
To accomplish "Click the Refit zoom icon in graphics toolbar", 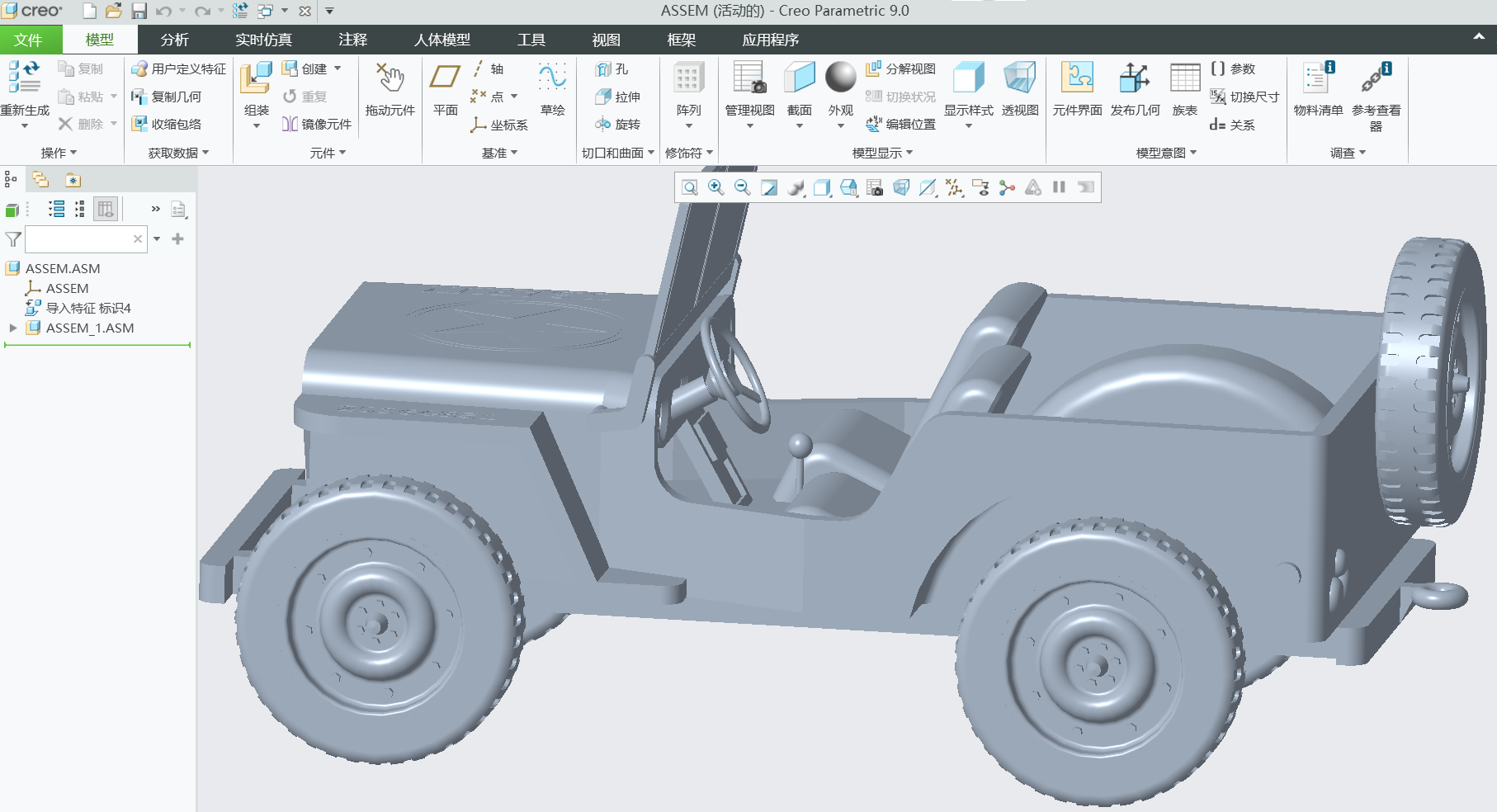I will [690, 188].
